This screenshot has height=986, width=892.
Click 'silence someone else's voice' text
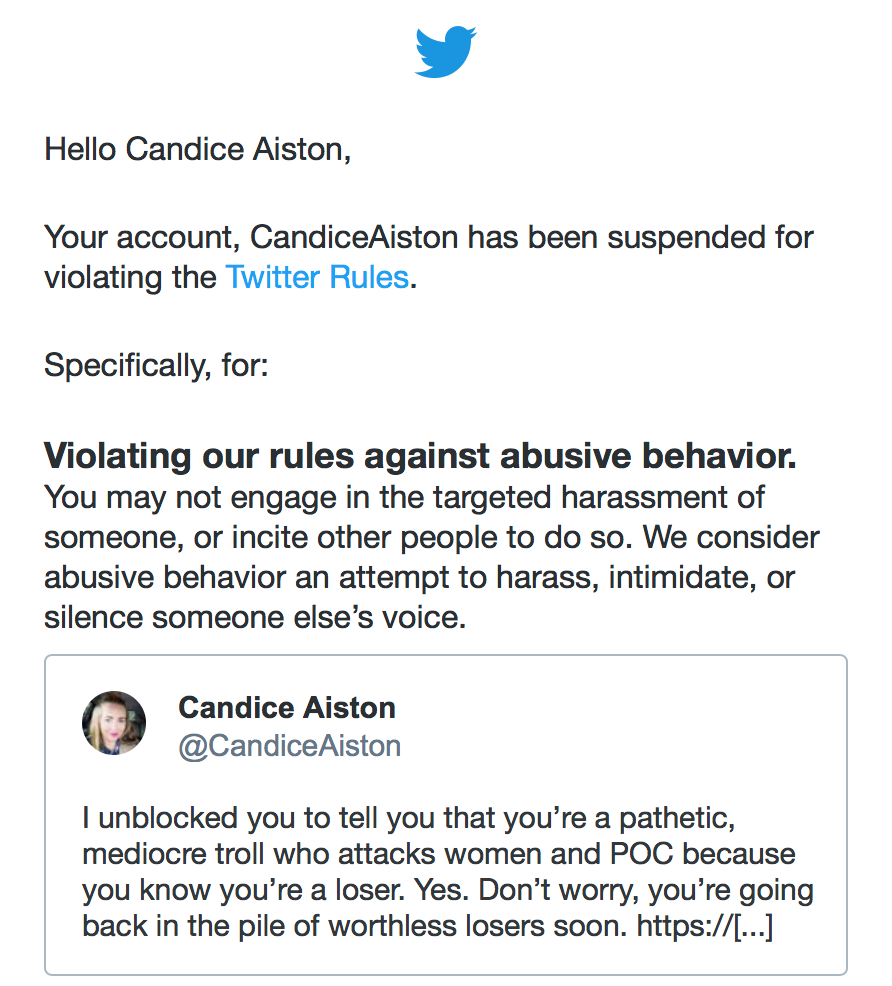click(254, 617)
